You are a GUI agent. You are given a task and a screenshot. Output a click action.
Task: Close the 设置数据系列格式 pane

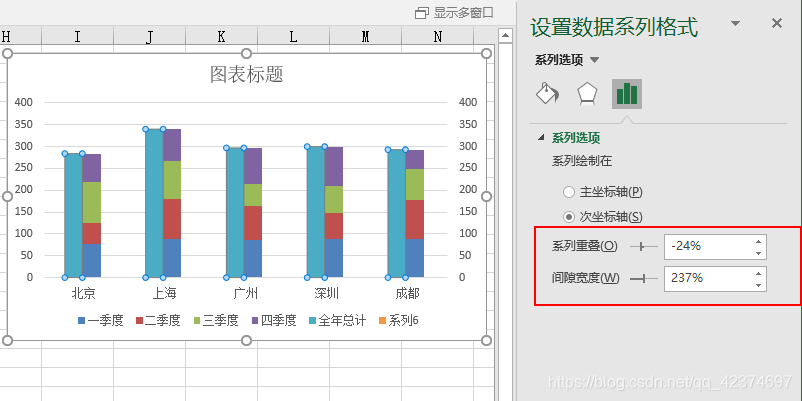tap(776, 23)
